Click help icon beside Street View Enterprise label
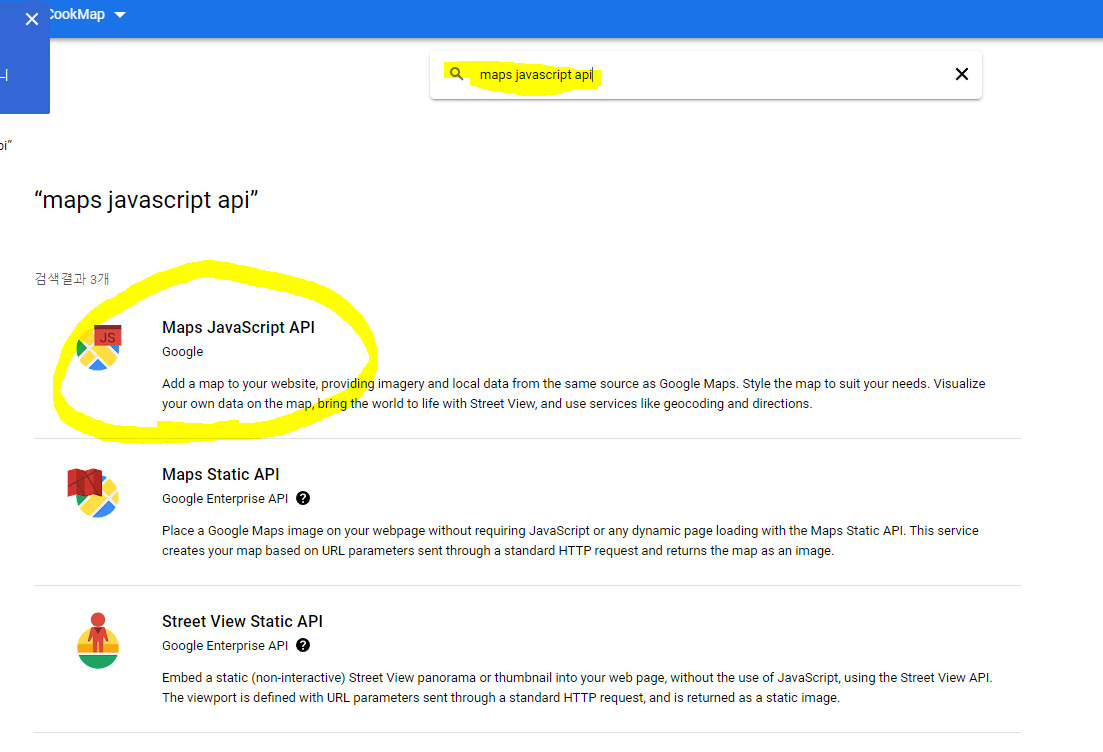This screenshot has height=752, width=1103. point(303,645)
